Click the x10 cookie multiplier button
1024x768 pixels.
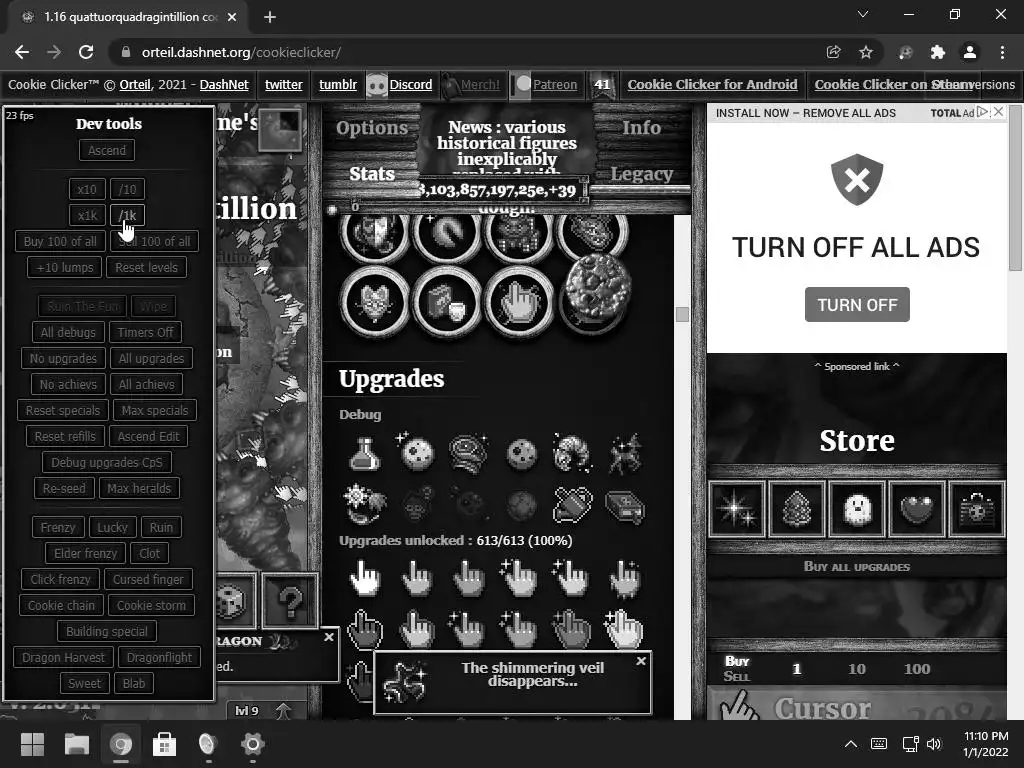point(87,189)
